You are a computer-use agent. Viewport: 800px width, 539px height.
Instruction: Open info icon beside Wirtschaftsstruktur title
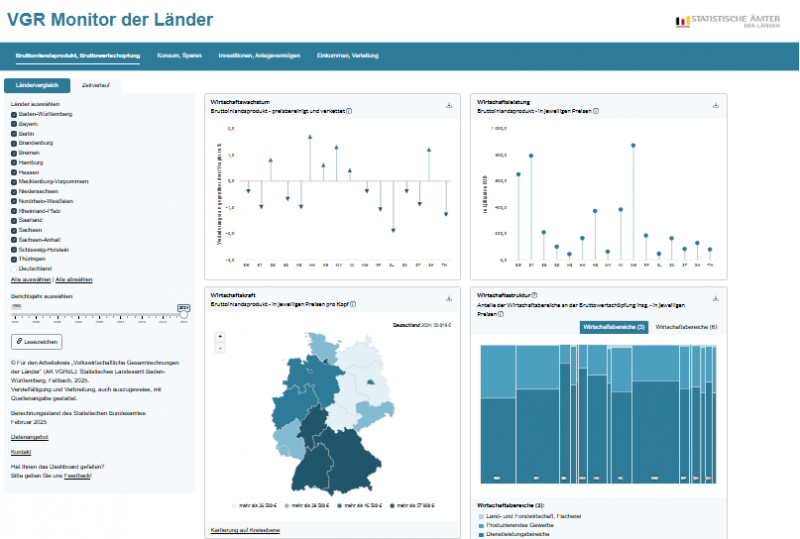(535, 296)
